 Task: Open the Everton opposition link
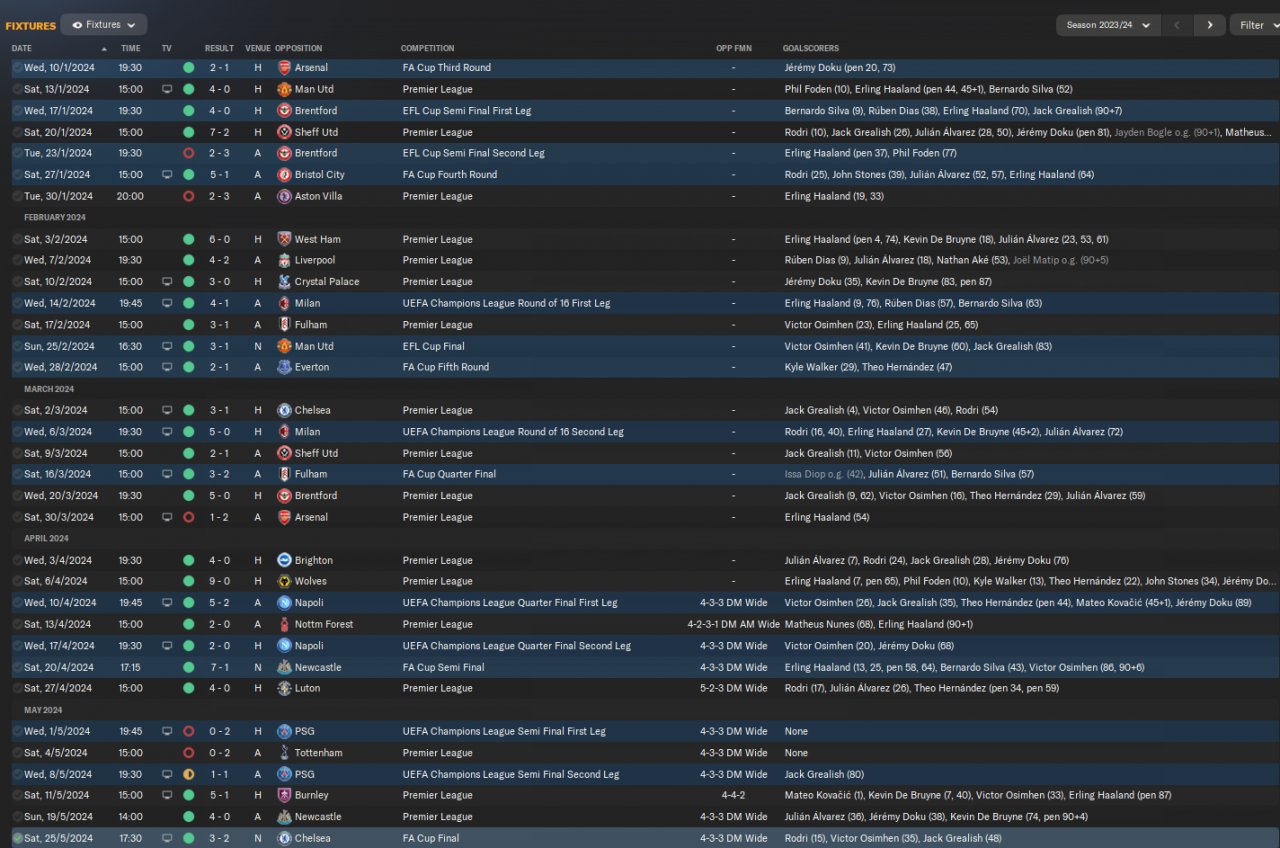point(312,367)
